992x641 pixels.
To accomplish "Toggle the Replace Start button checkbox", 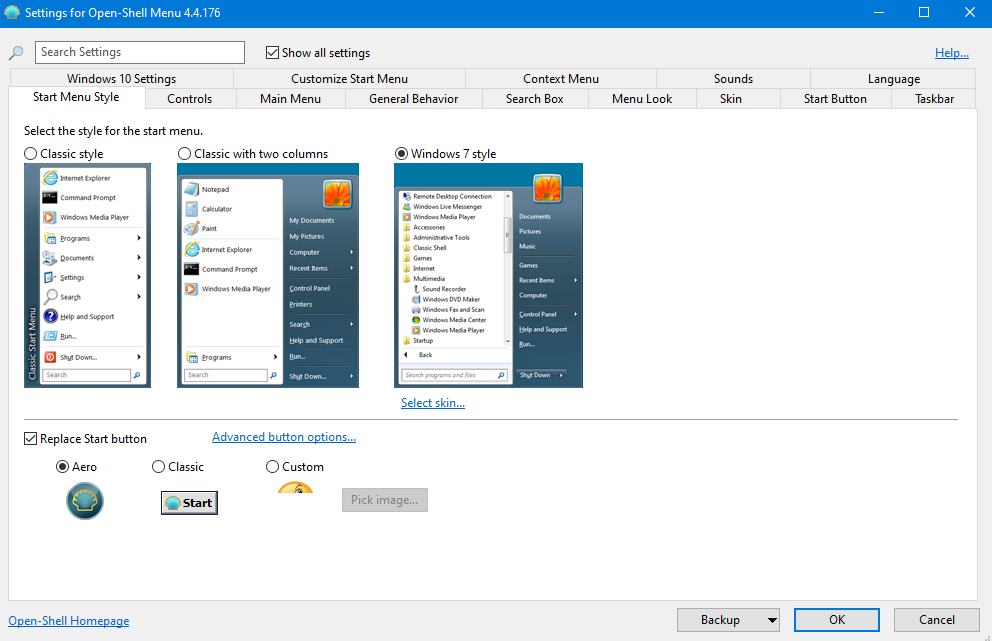I will [x=30, y=439].
